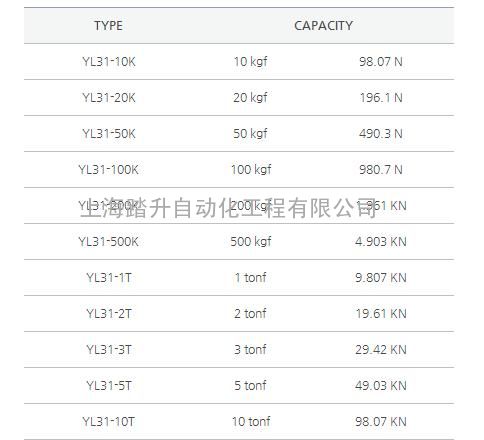This screenshot has width=484, height=440.
Task: Click the 49.03 KN capacity value
Action: [x=381, y=386]
